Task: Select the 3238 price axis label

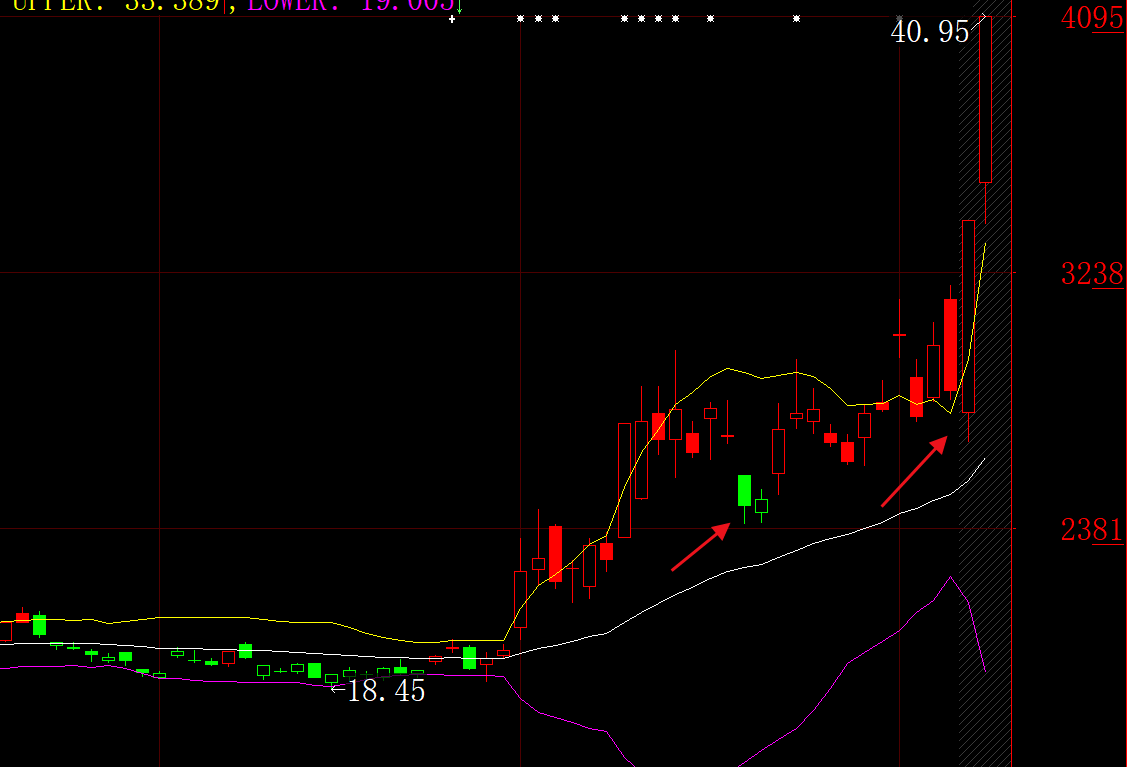Action: pyautogui.click(x=1092, y=274)
